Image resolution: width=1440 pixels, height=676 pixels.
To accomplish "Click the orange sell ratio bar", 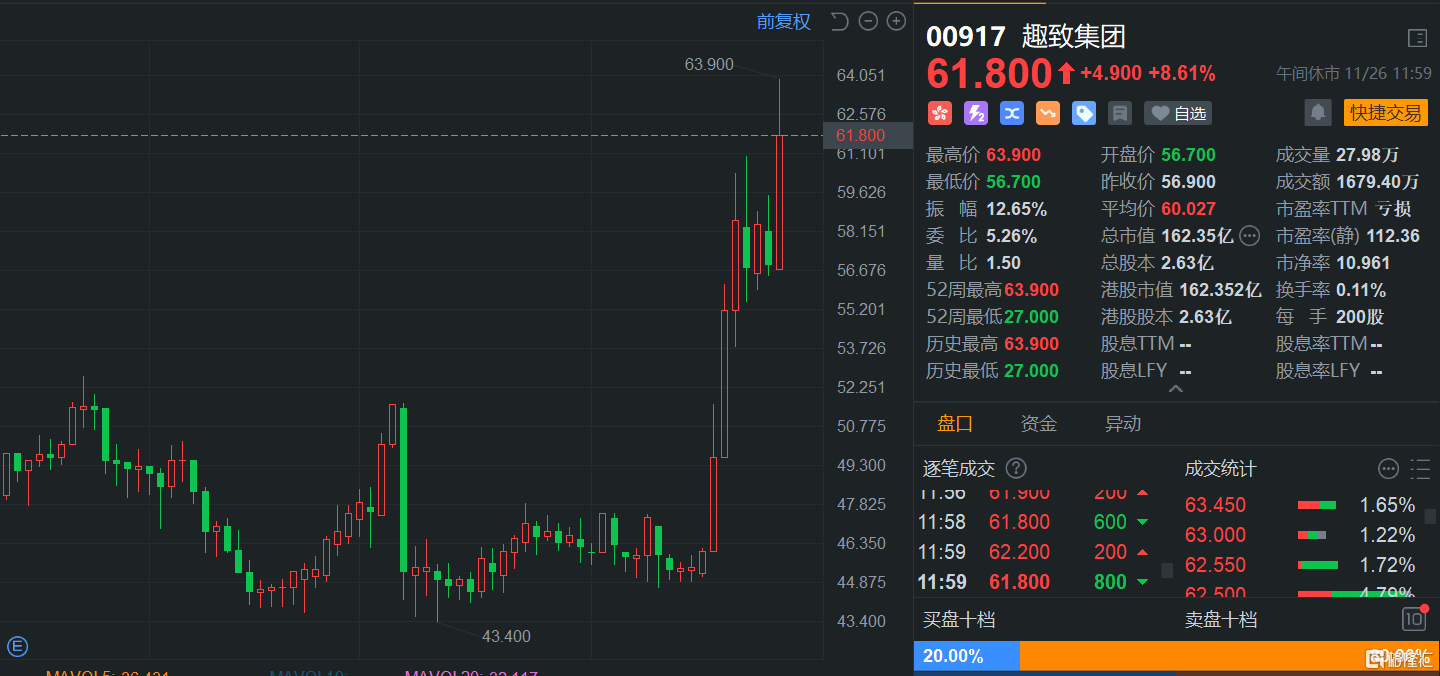I will click(1229, 656).
